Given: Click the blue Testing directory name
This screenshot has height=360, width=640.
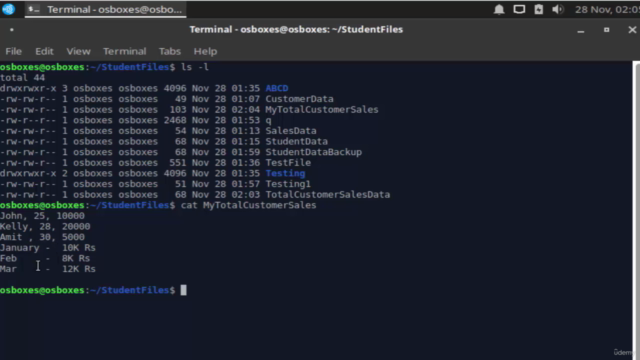Looking at the screenshot, I should 285,173.
